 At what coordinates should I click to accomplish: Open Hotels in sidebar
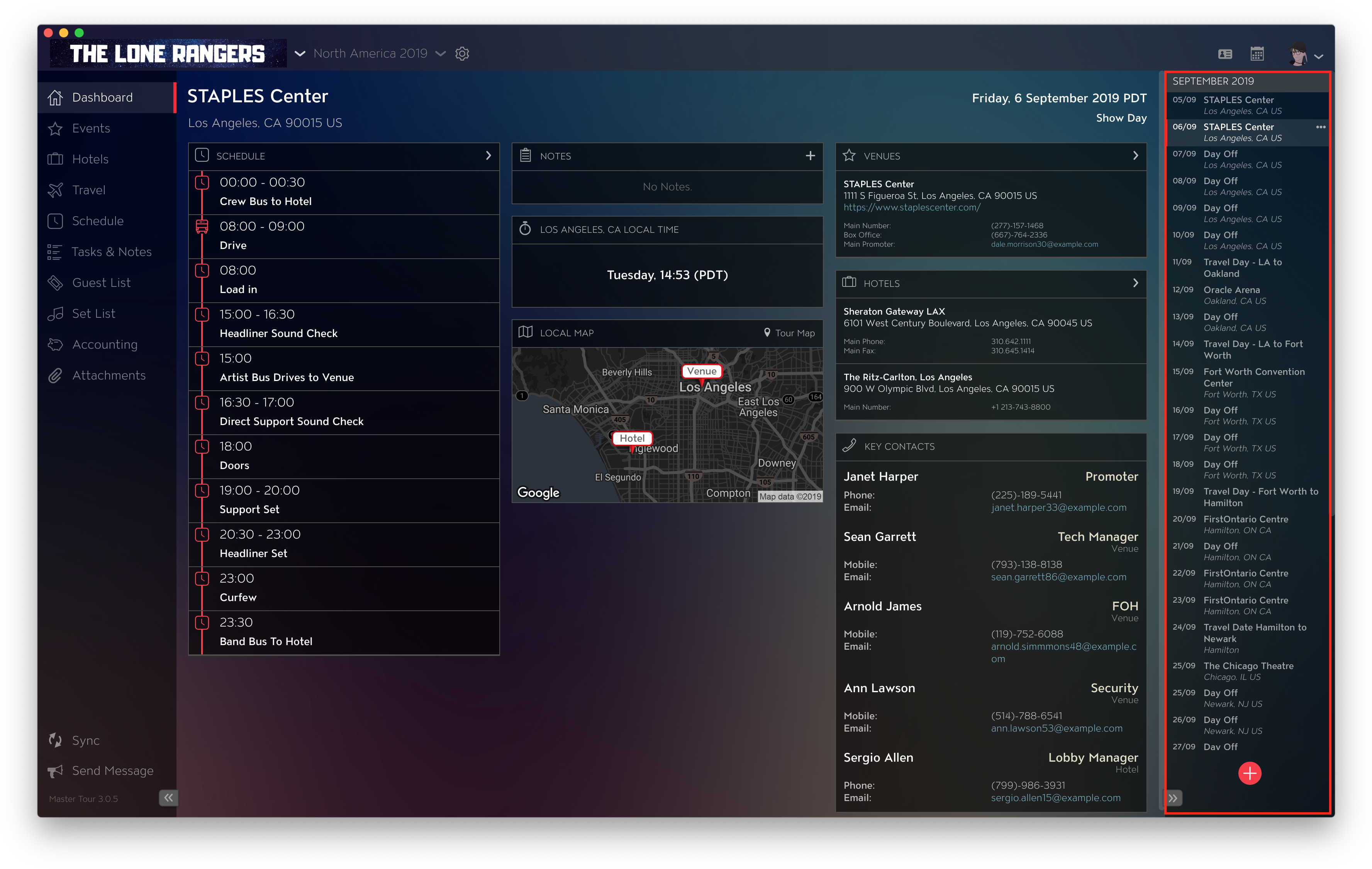107,159
